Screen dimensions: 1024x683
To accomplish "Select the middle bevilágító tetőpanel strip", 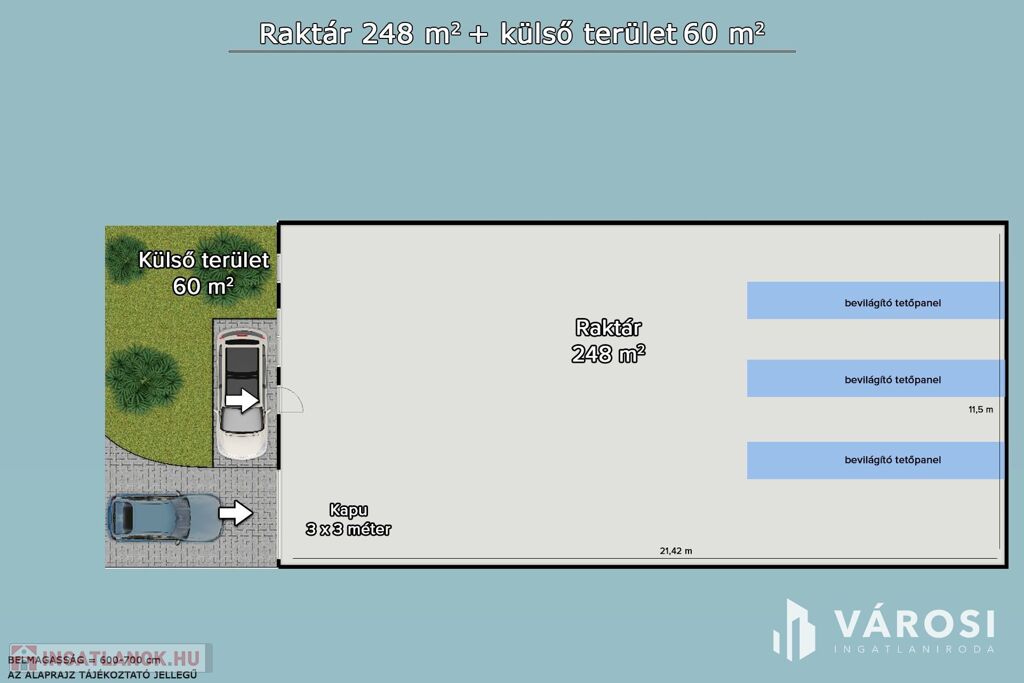I will click(x=875, y=379).
